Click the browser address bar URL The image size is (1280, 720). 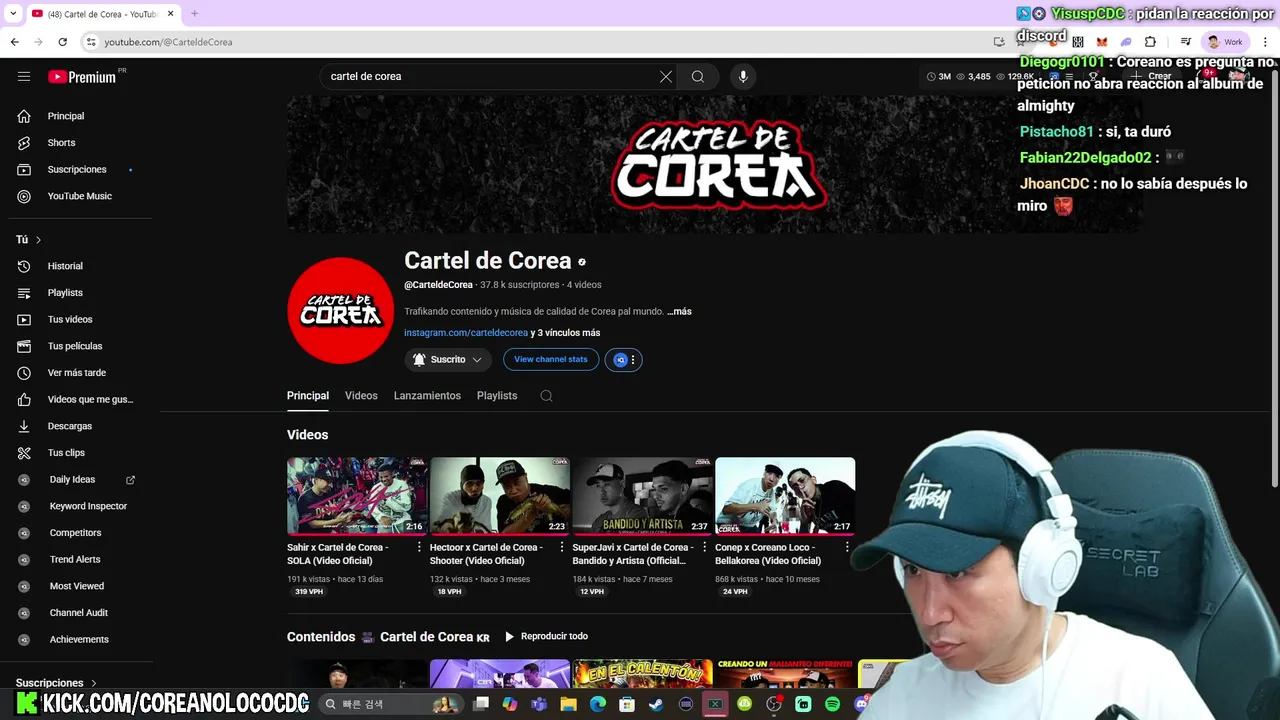click(x=168, y=42)
